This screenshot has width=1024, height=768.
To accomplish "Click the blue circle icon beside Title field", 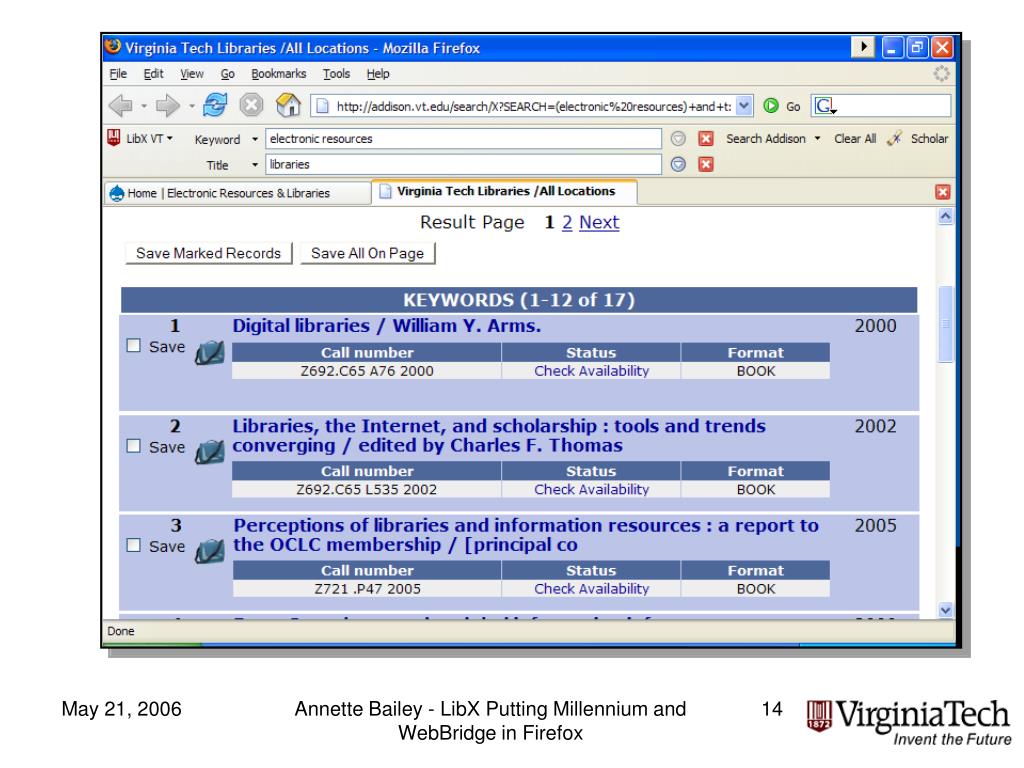I will pos(679,165).
